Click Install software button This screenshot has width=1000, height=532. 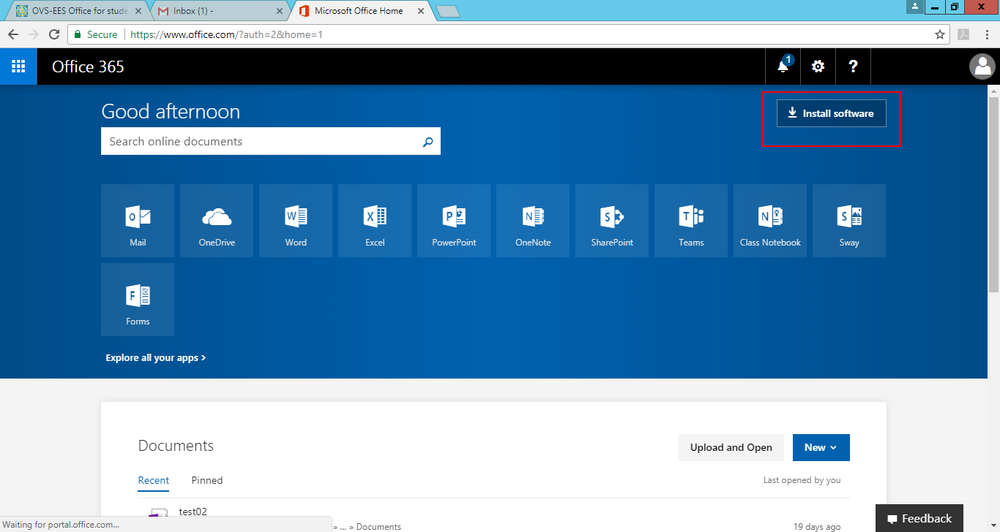pyautogui.click(x=832, y=113)
